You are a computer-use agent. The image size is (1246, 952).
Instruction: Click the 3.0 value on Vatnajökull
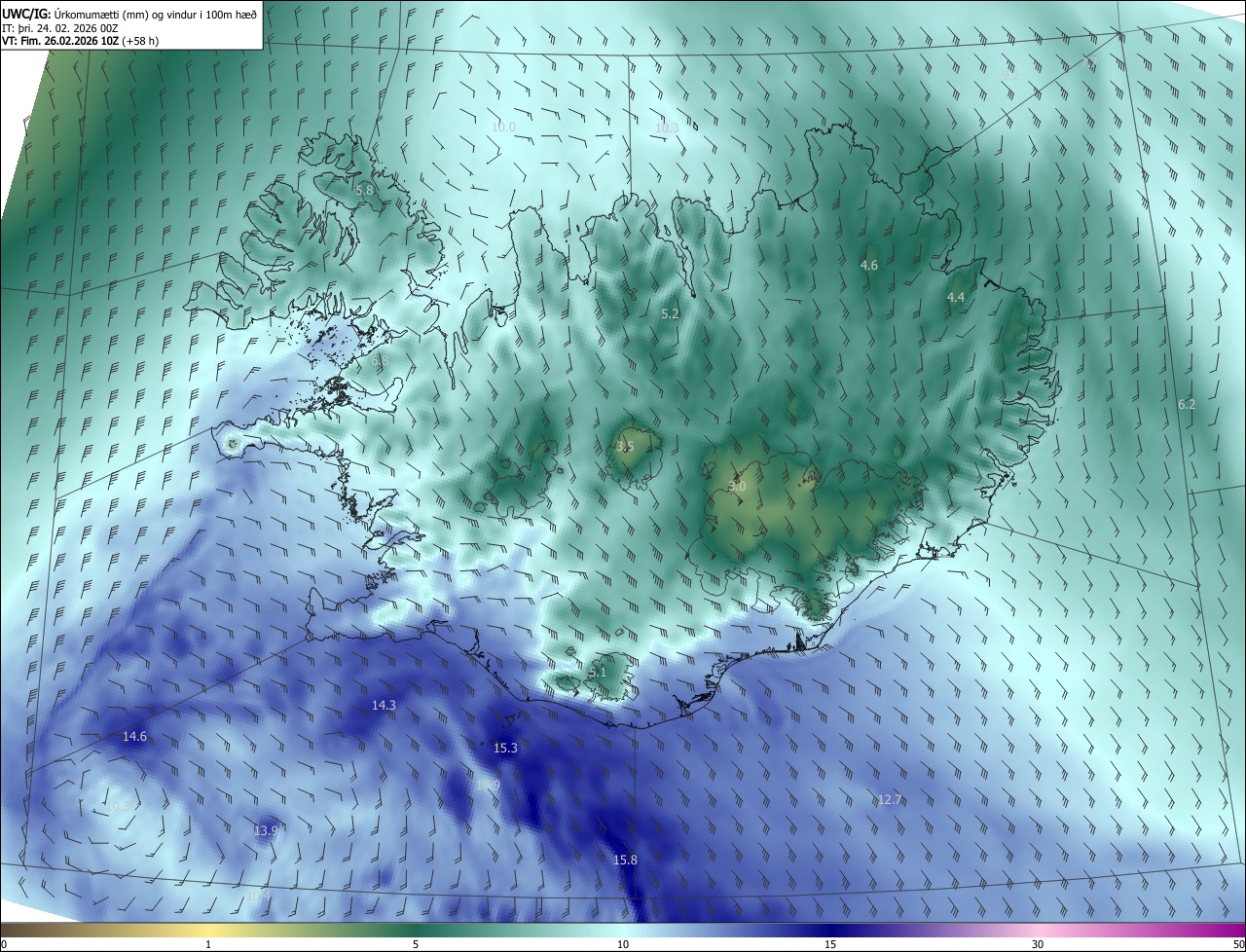[737, 487]
